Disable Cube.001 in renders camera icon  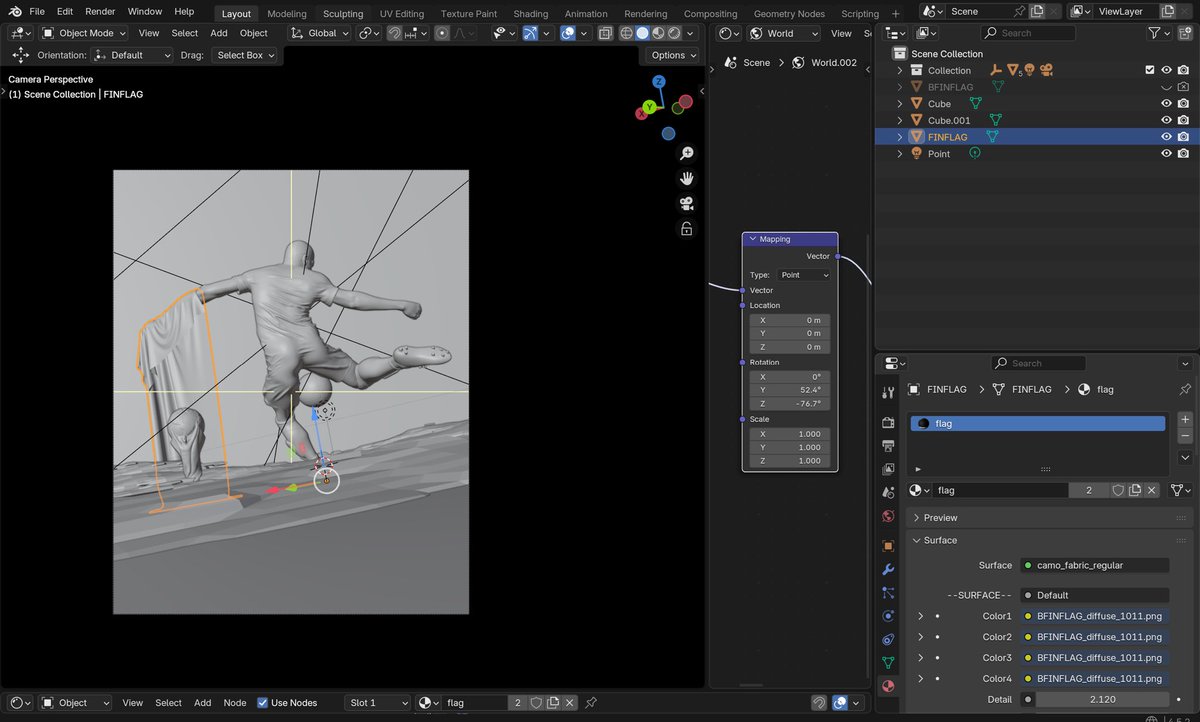pos(1183,120)
